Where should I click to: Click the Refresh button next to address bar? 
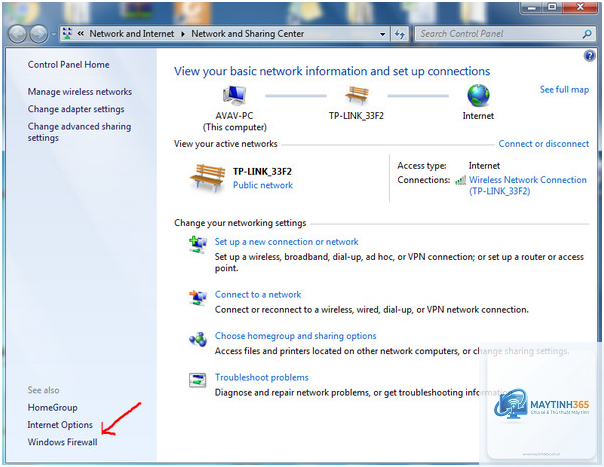coord(400,34)
